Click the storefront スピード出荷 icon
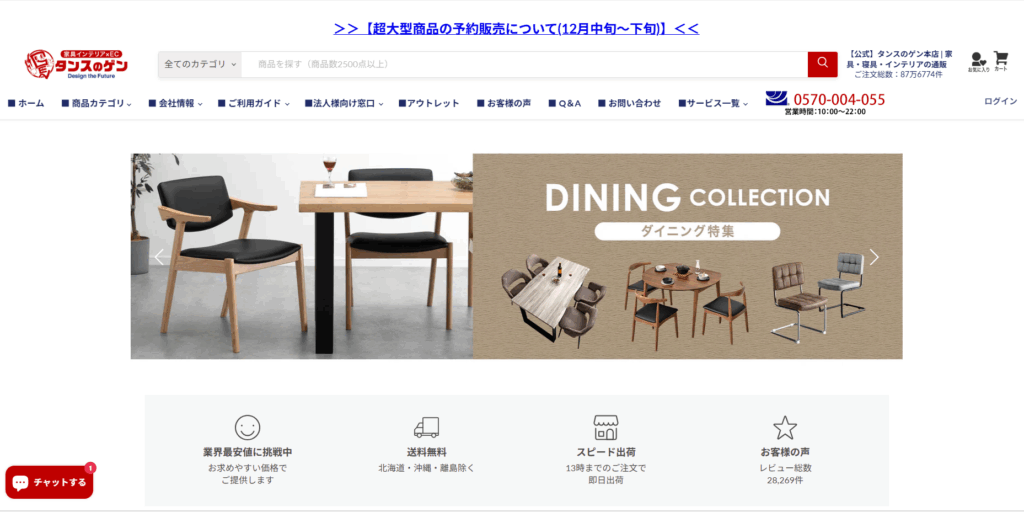 coord(606,427)
